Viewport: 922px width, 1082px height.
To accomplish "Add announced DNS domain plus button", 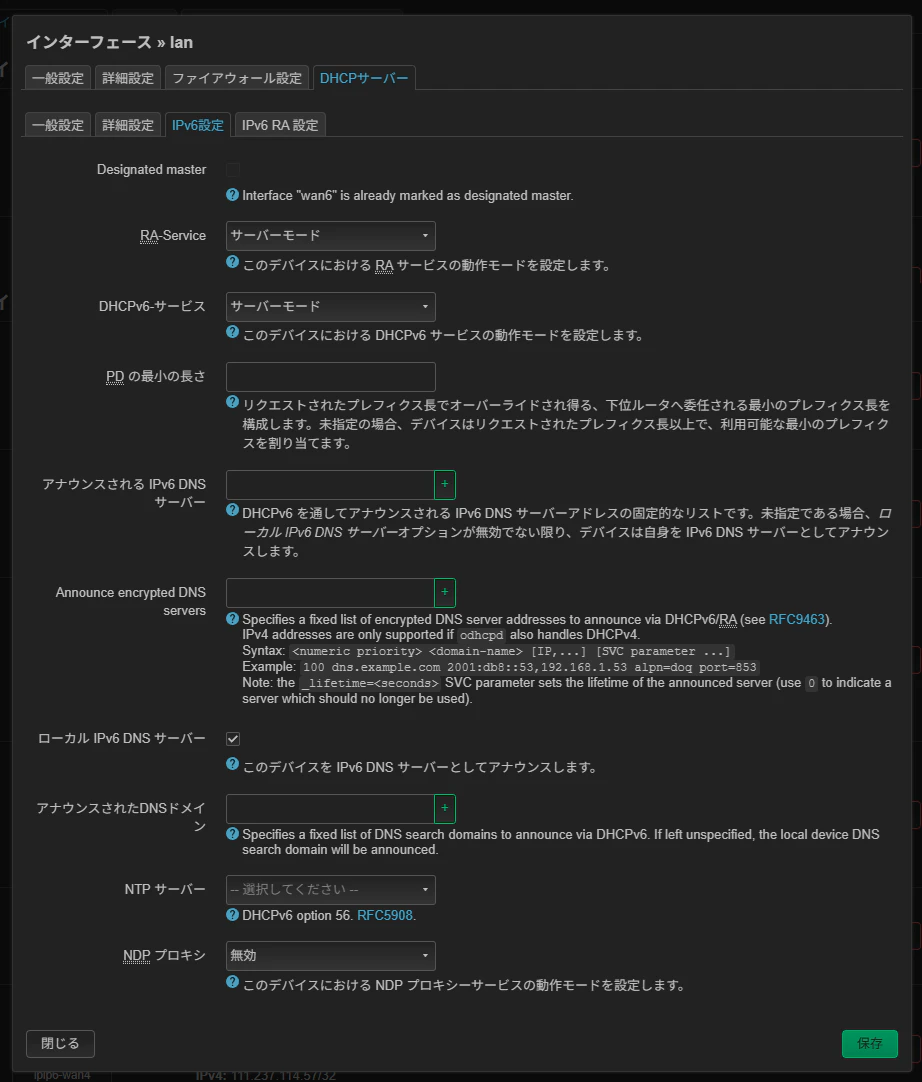I will tap(444, 808).
